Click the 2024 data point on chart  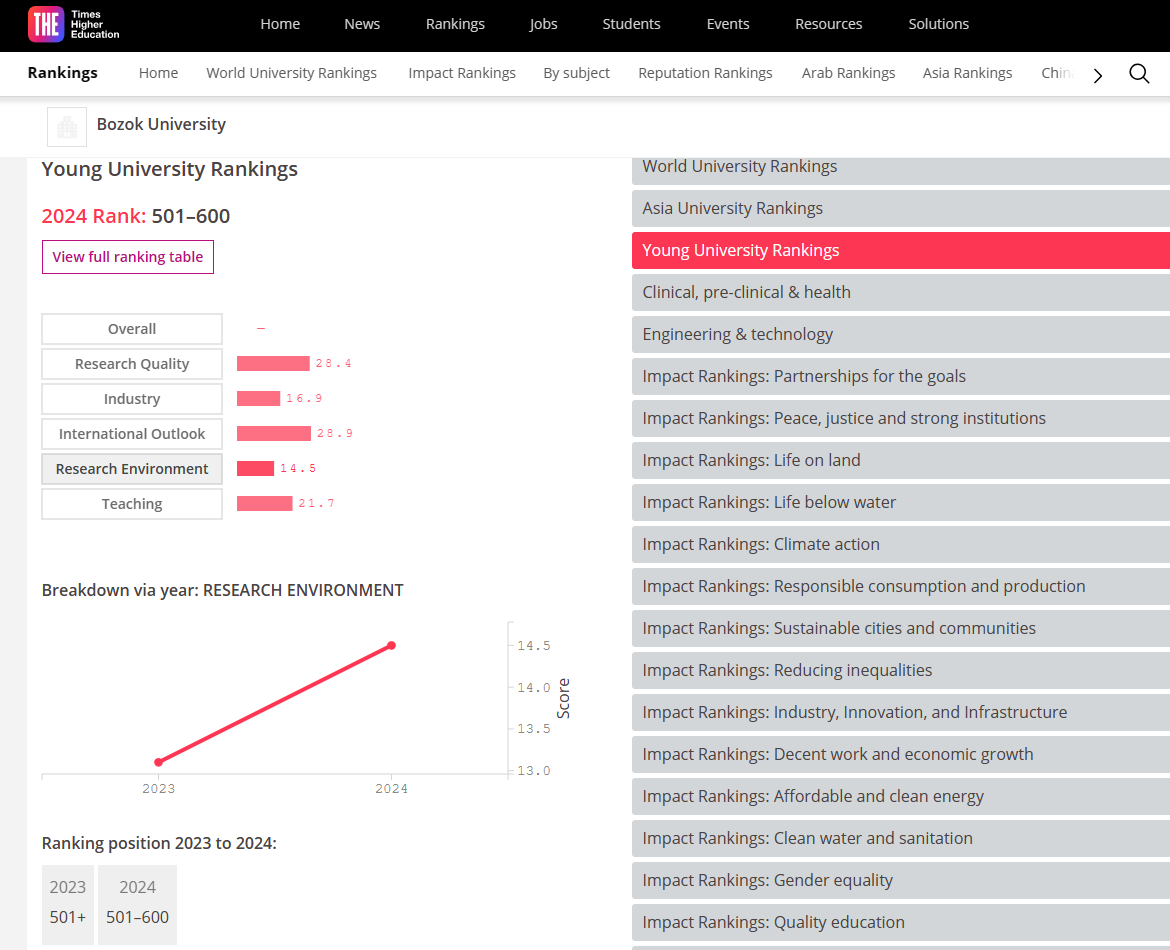tap(391, 645)
